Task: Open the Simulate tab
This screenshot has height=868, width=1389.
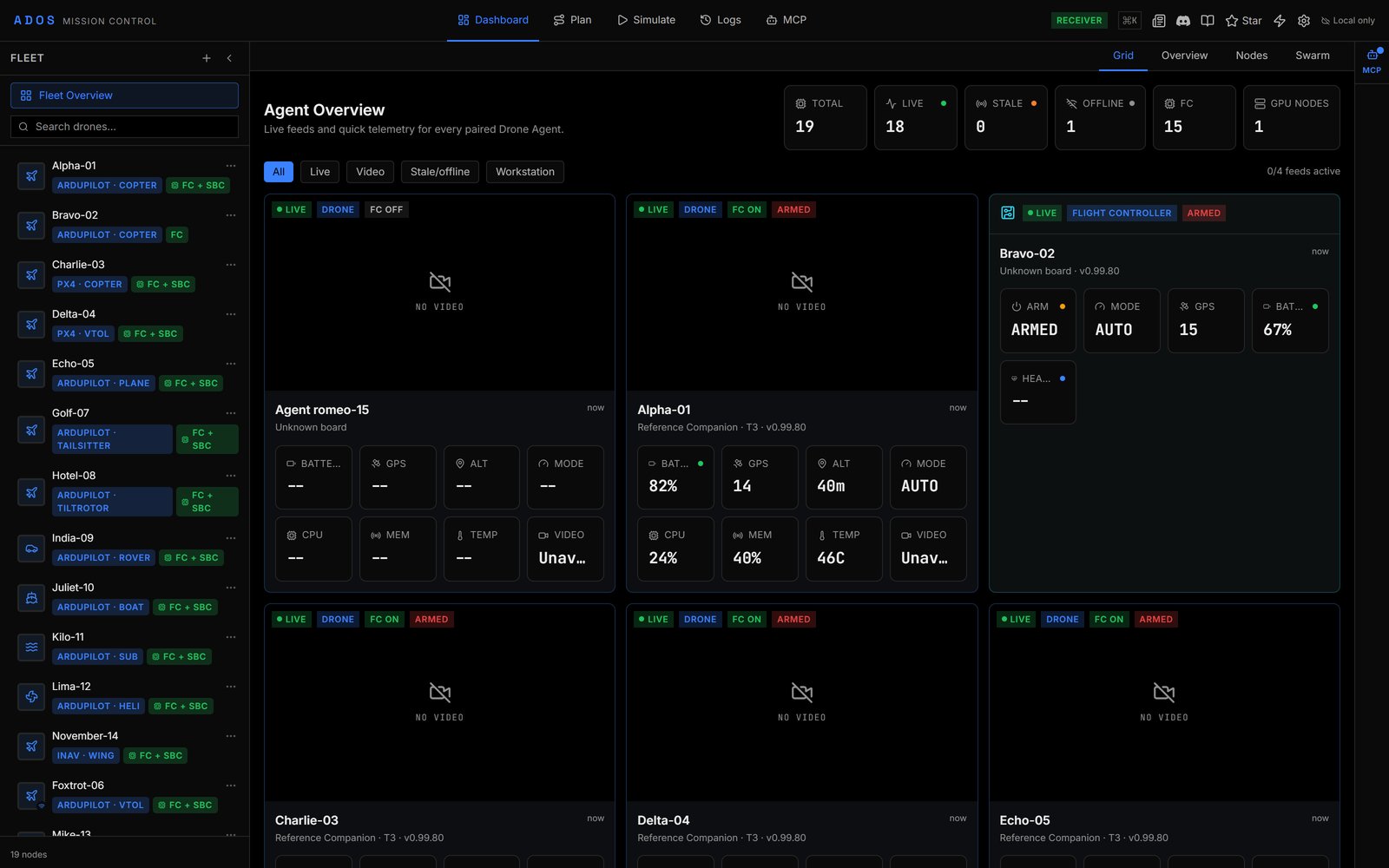Action: coord(646,20)
